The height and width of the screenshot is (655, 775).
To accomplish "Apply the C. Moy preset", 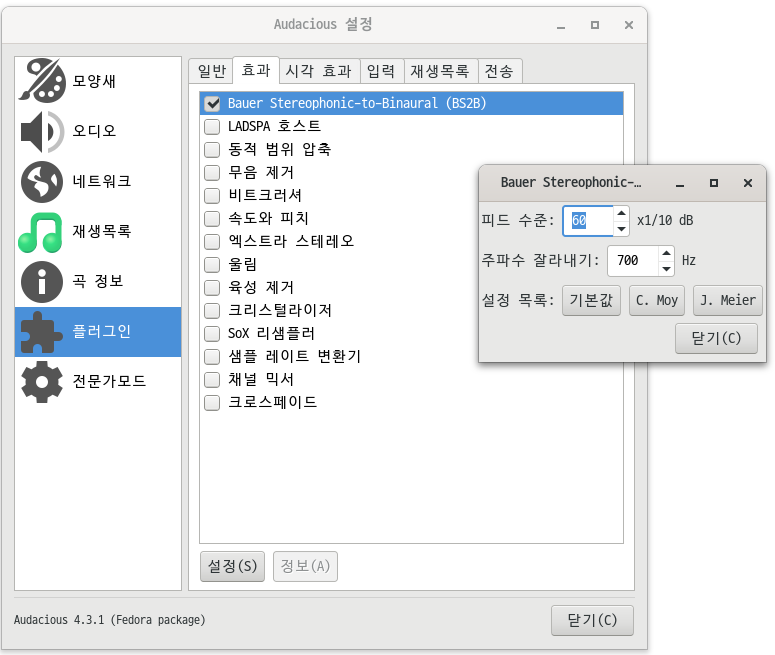I will click(x=656, y=300).
